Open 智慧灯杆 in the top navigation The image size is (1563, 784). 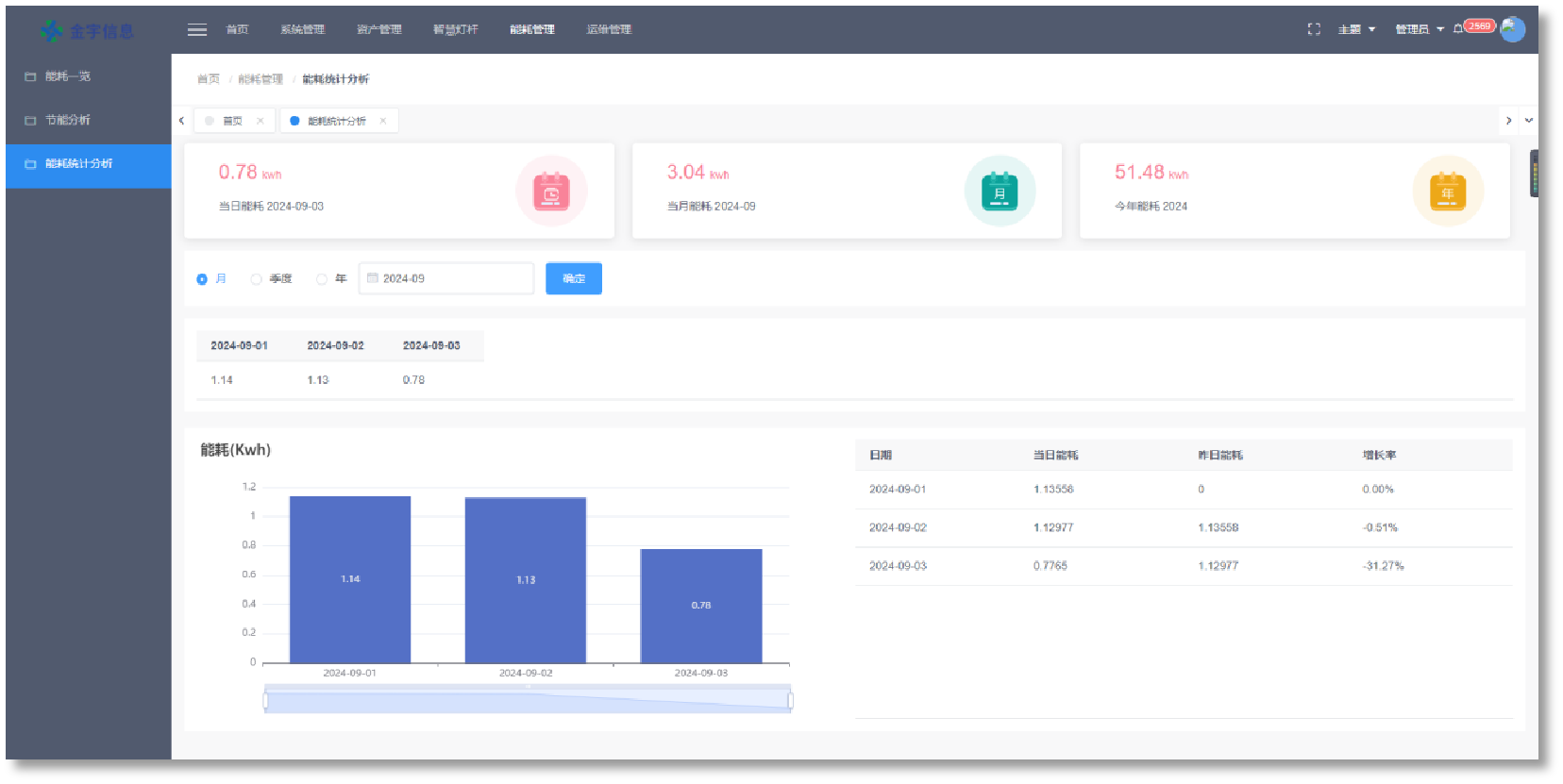[x=456, y=29]
